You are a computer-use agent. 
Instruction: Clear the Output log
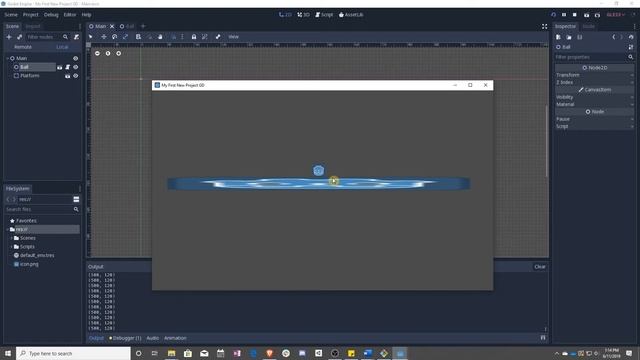click(x=540, y=267)
